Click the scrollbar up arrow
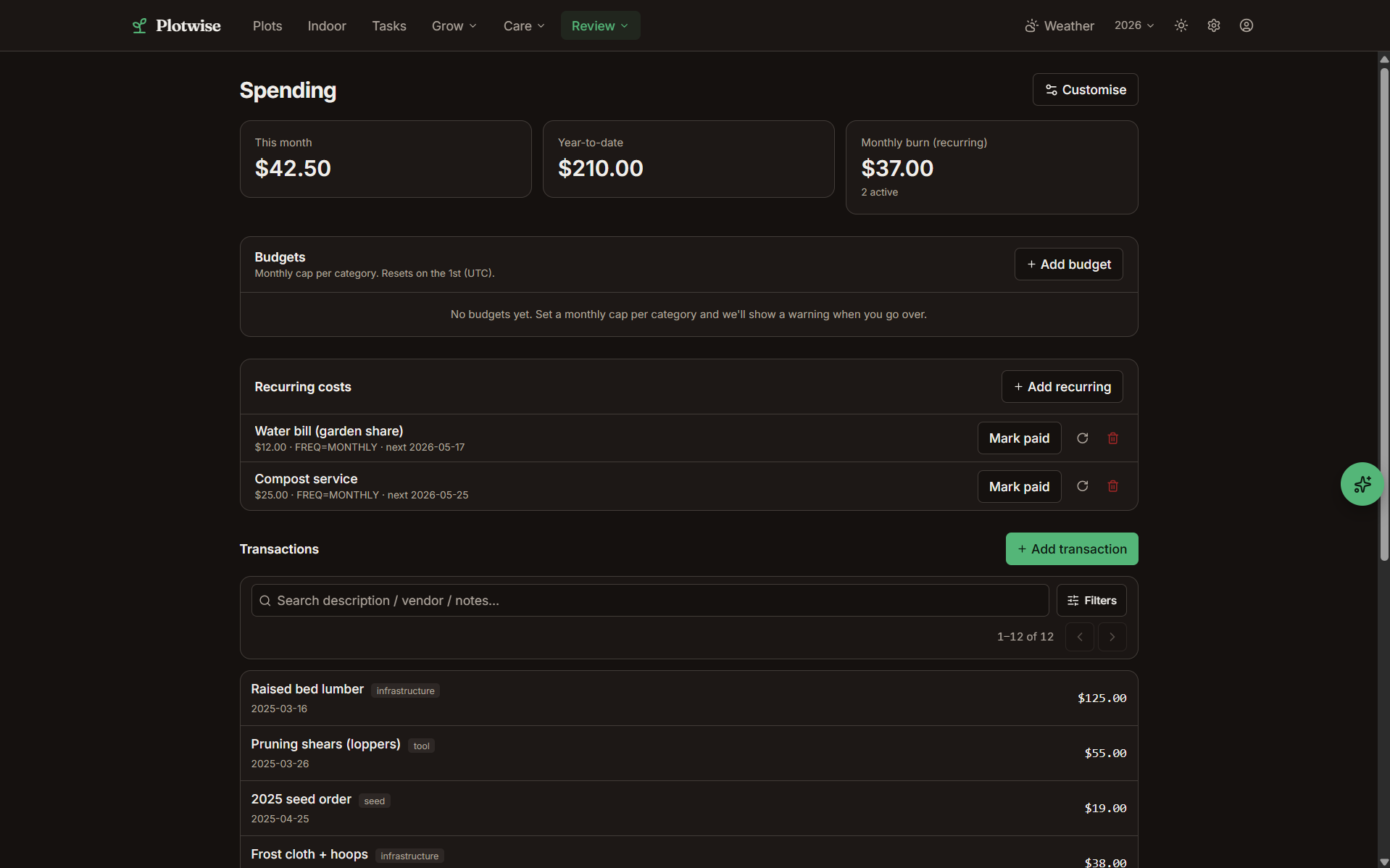This screenshot has height=868, width=1390. 1383,59
